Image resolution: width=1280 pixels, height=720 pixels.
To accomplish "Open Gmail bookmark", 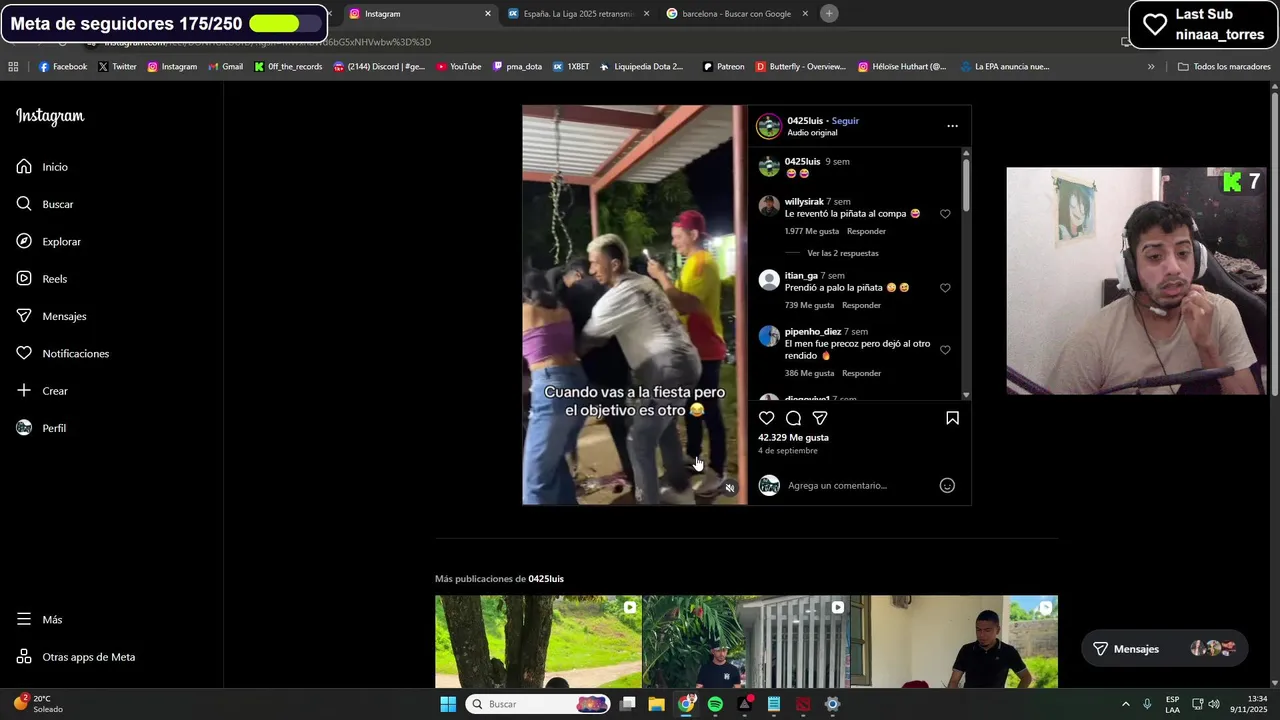I will click(225, 67).
